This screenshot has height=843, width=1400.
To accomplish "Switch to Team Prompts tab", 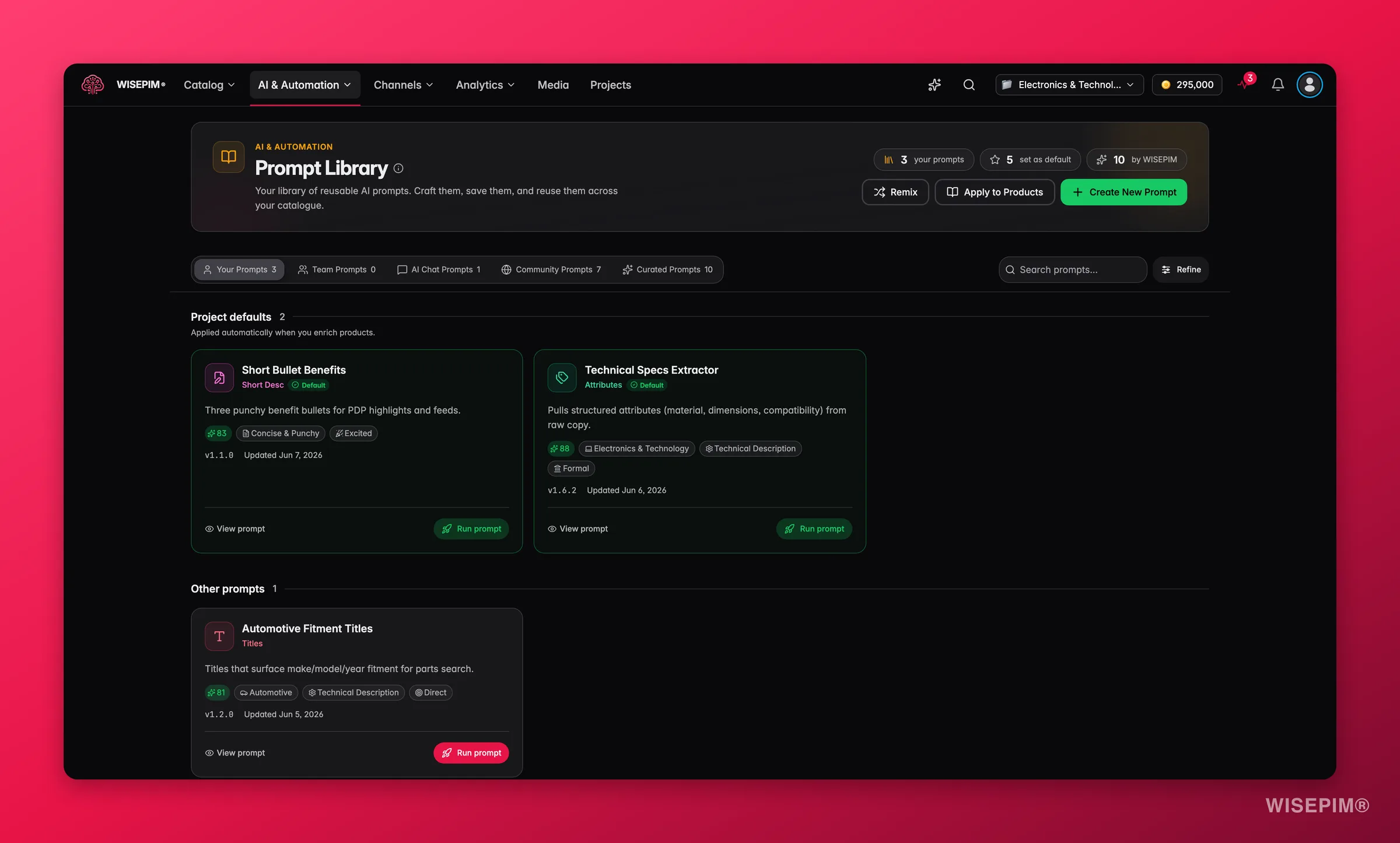I will click(x=337, y=270).
